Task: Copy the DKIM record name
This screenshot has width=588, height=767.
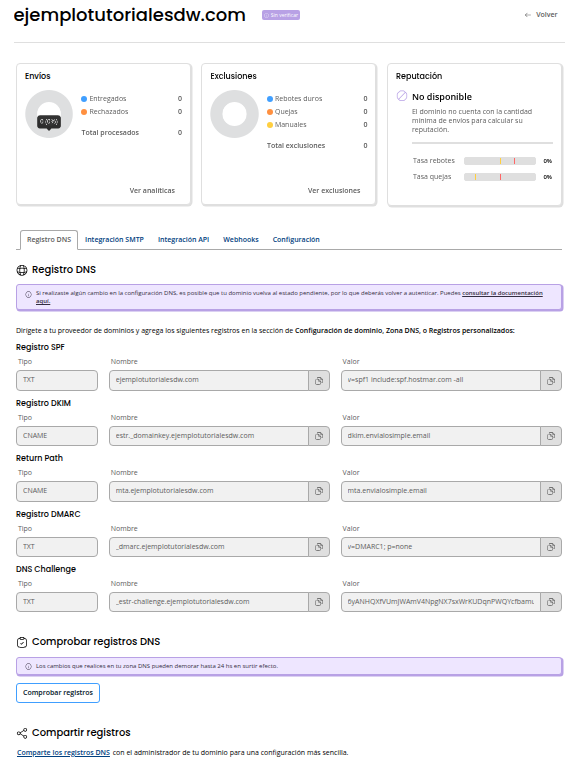Action: [319, 436]
